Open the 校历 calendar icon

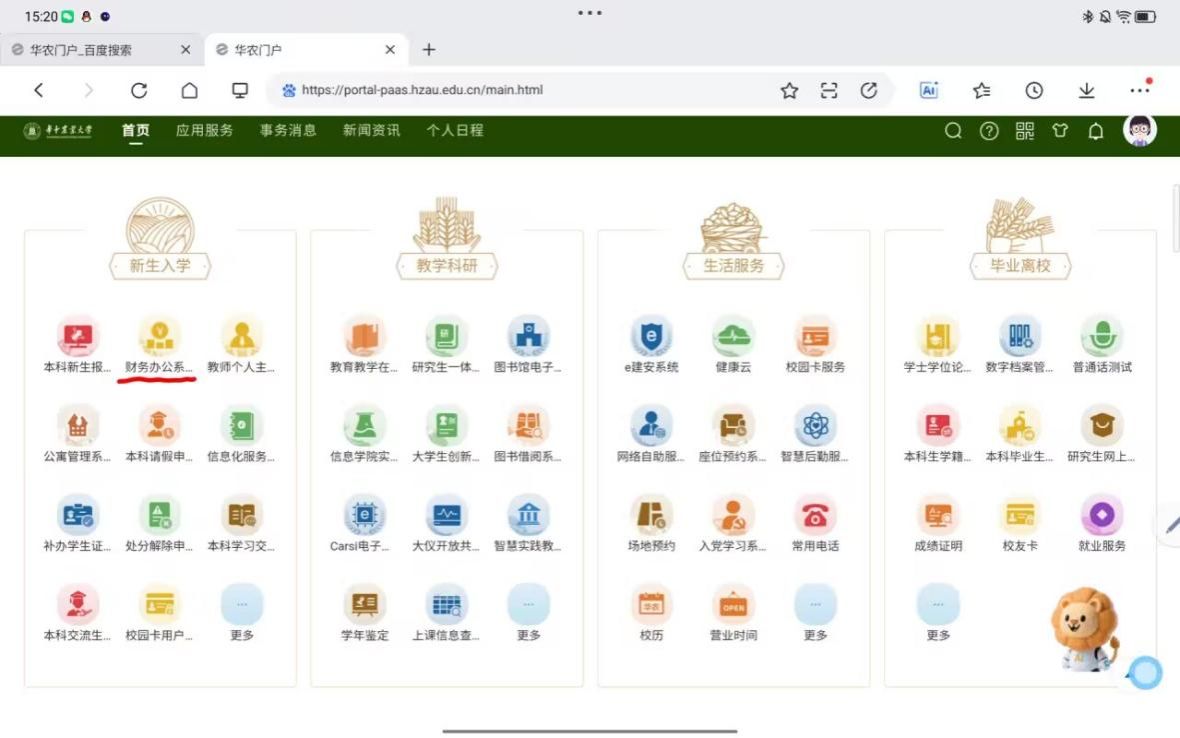(651, 606)
